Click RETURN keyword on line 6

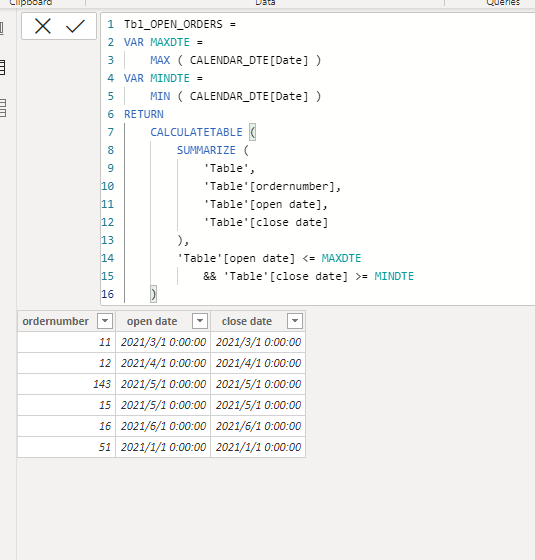pos(144,114)
